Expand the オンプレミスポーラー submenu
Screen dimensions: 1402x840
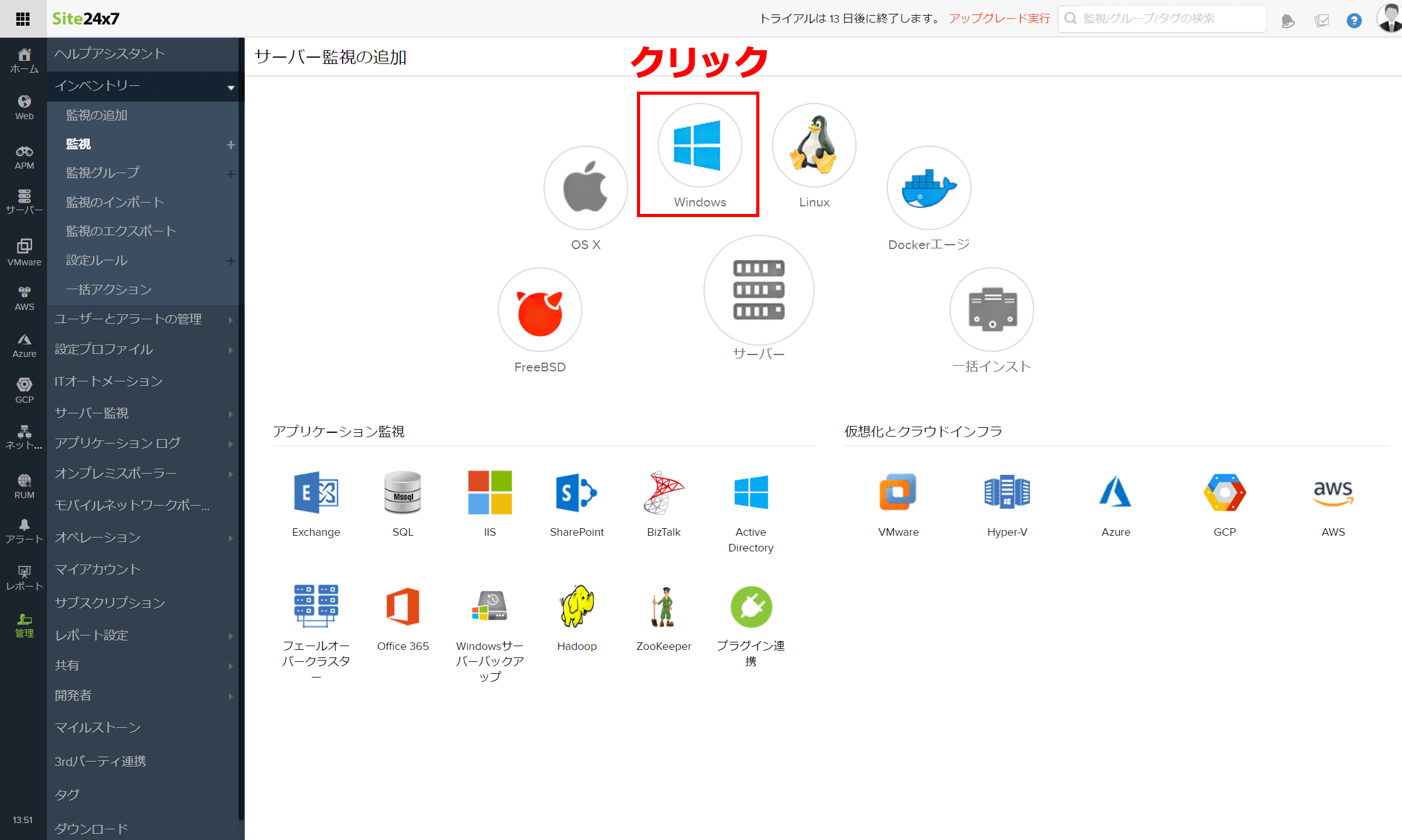[x=230, y=474]
